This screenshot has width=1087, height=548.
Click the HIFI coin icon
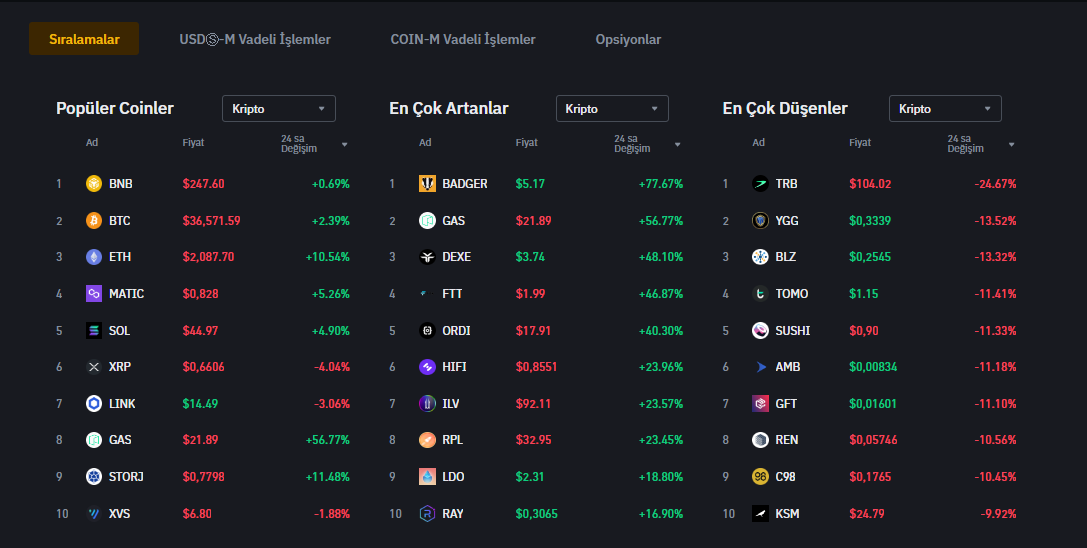pos(427,367)
